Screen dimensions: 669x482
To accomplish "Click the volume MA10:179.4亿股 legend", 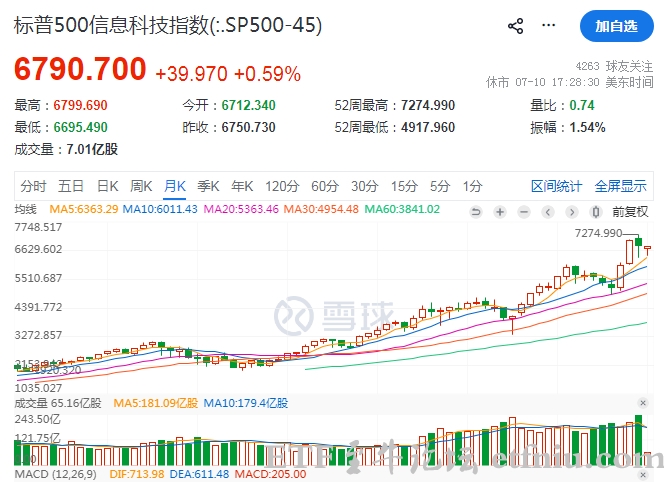I will (246, 403).
